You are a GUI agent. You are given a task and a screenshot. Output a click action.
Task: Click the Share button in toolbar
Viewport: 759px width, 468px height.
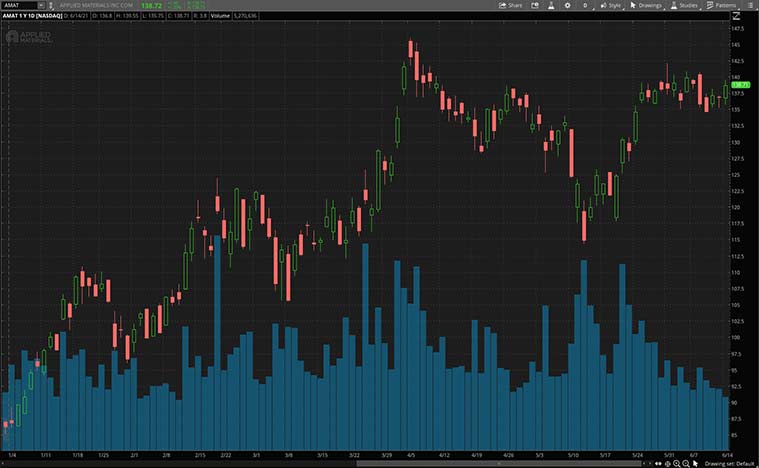510,5
